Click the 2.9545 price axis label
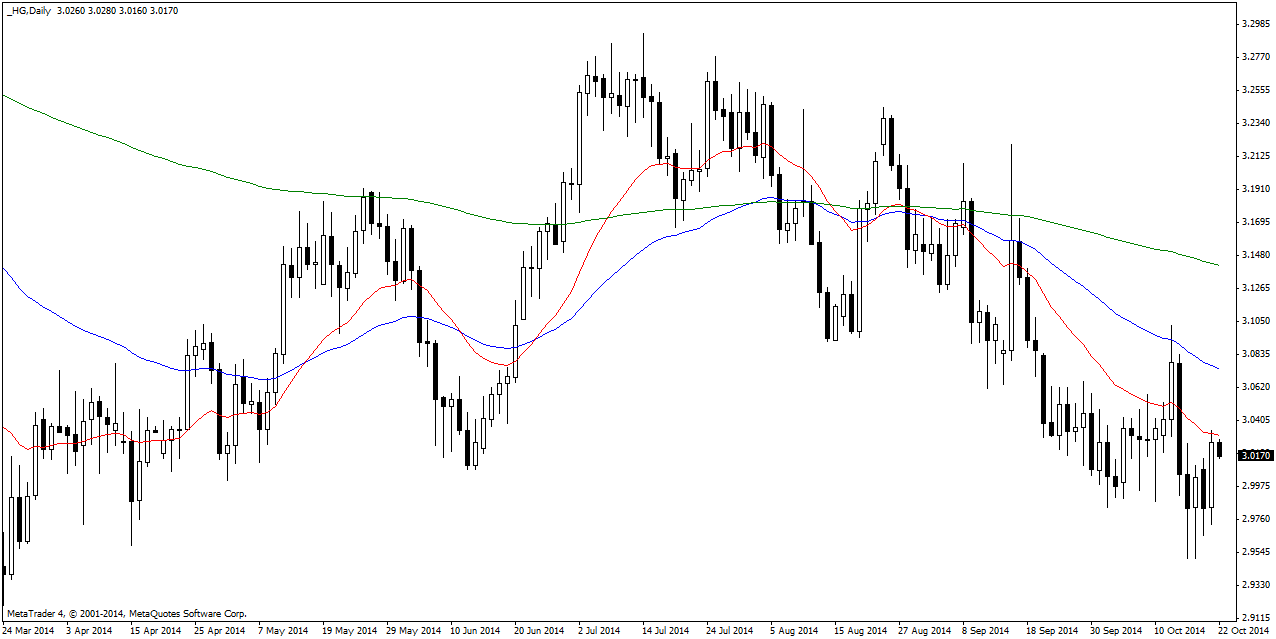The image size is (1276, 639). coord(1254,552)
